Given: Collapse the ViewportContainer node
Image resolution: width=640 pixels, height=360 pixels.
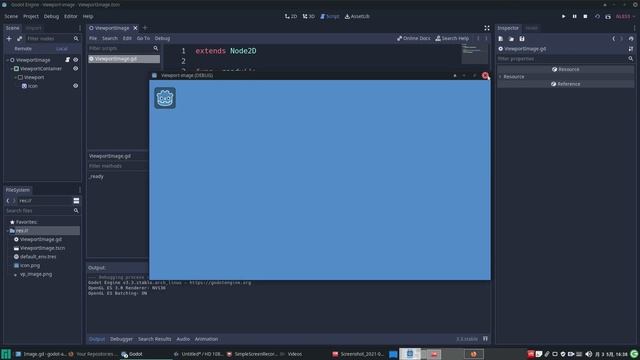Looking at the screenshot, I should pos(11,69).
